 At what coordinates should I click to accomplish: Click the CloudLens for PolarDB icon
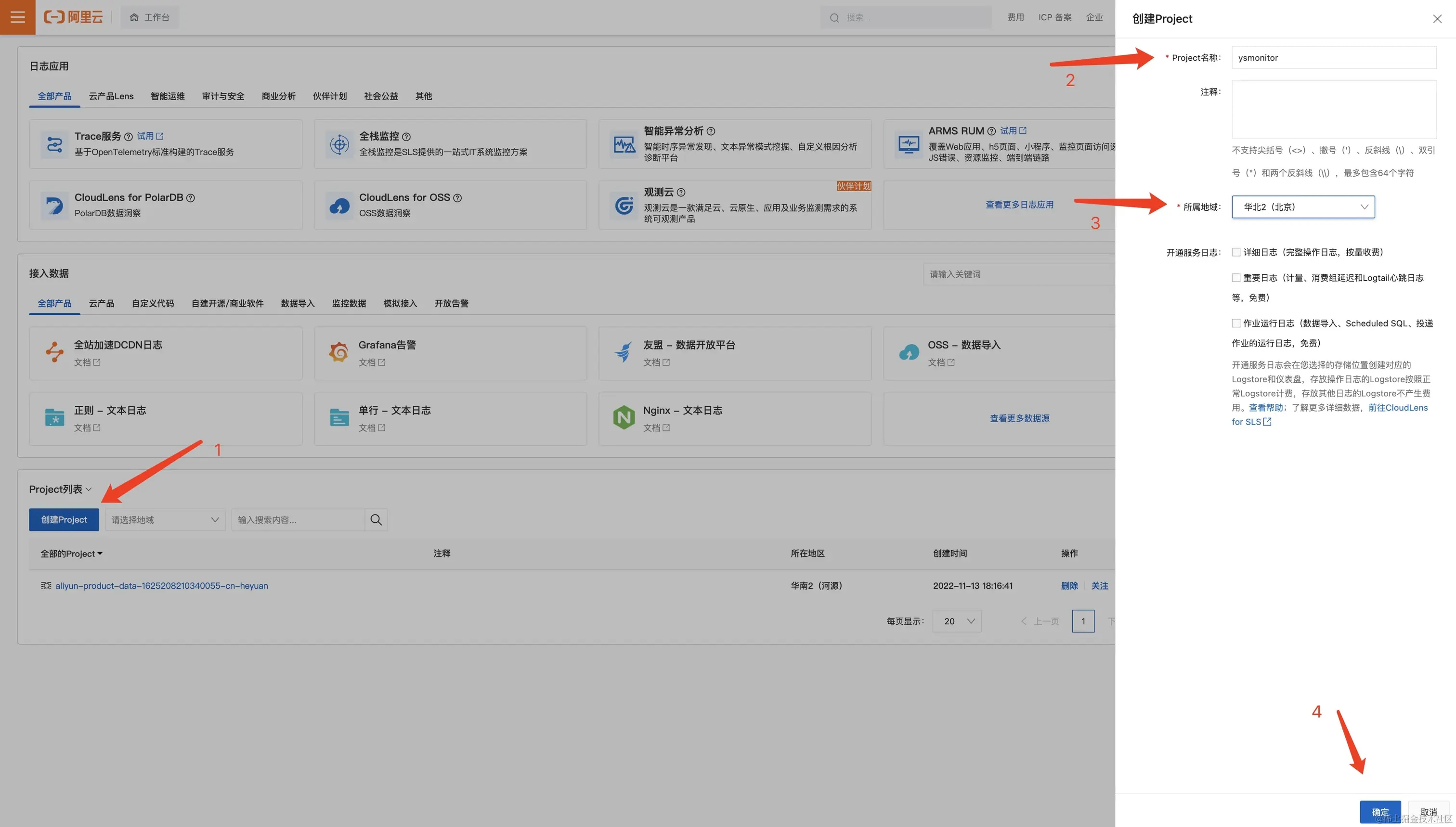[x=54, y=205]
